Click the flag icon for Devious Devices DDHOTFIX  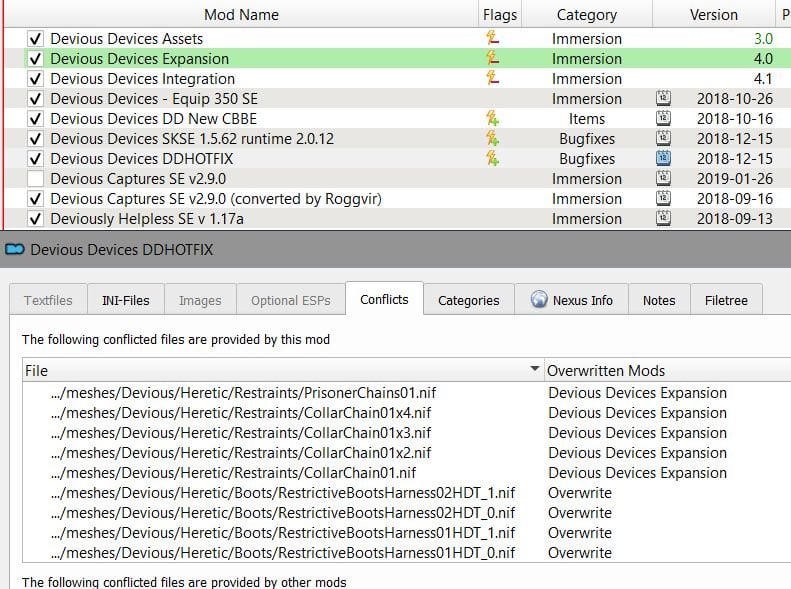(x=492, y=158)
